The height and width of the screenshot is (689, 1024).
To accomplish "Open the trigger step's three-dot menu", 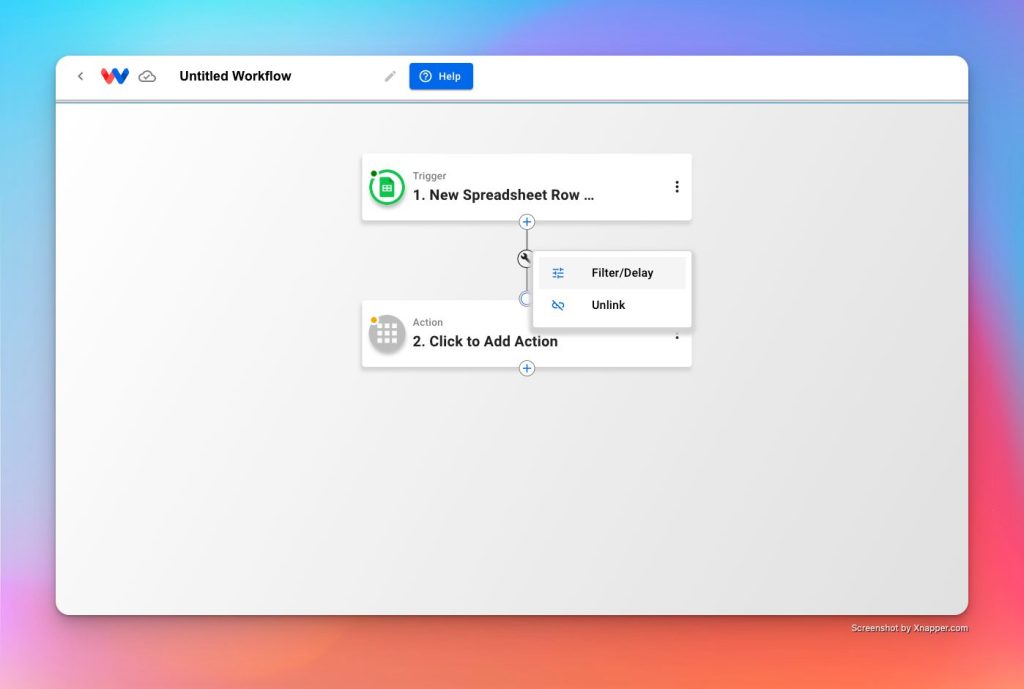I will (677, 187).
